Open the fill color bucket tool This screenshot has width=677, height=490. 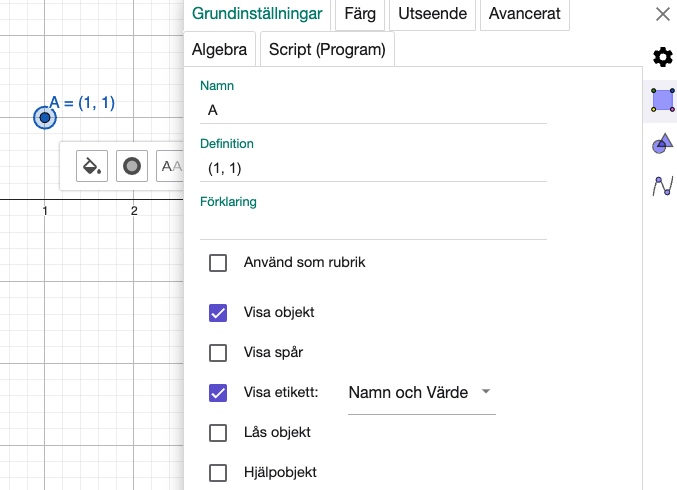tap(92, 166)
